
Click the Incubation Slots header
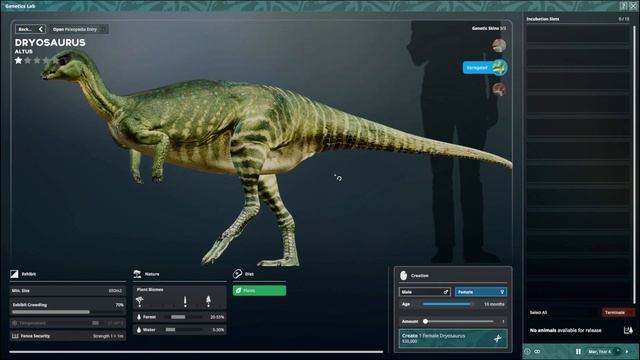pyautogui.click(x=543, y=19)
